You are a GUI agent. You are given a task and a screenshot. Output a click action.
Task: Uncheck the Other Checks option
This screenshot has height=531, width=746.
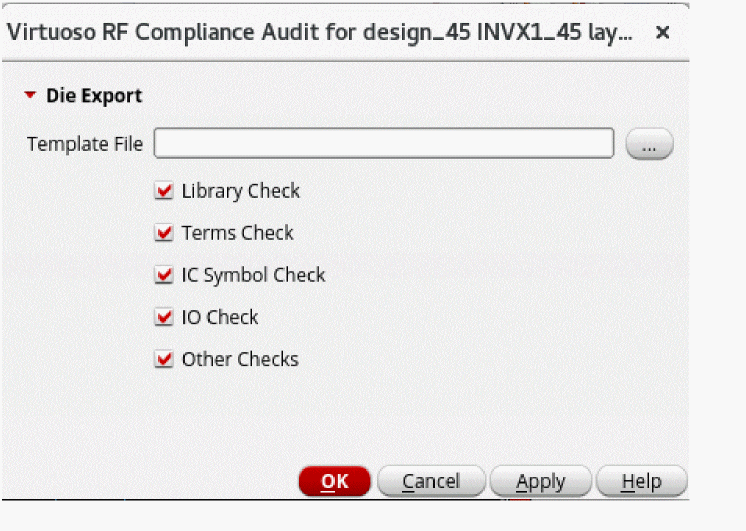pos(164,359)
